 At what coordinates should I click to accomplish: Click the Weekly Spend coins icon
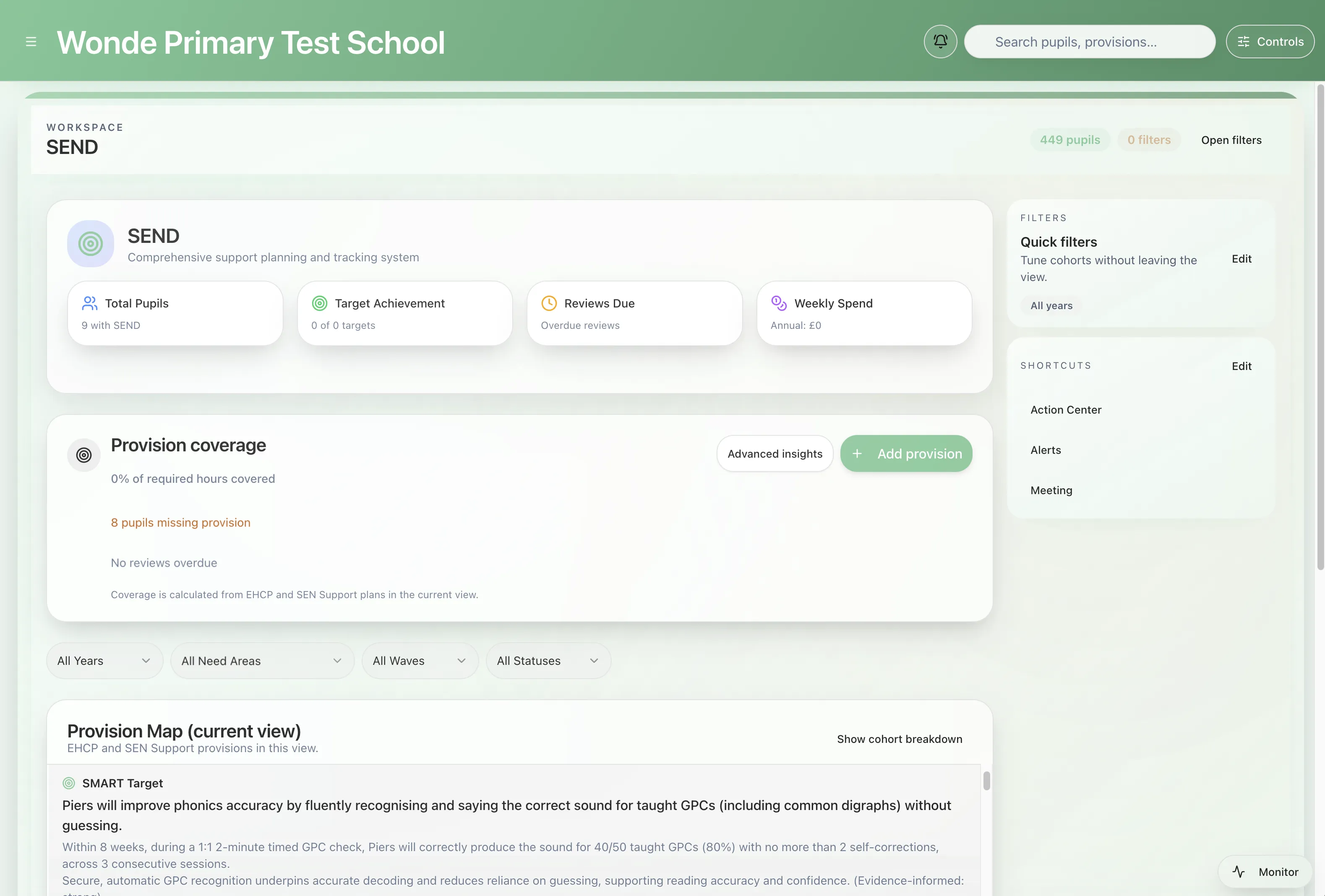(x=778, y=303)
